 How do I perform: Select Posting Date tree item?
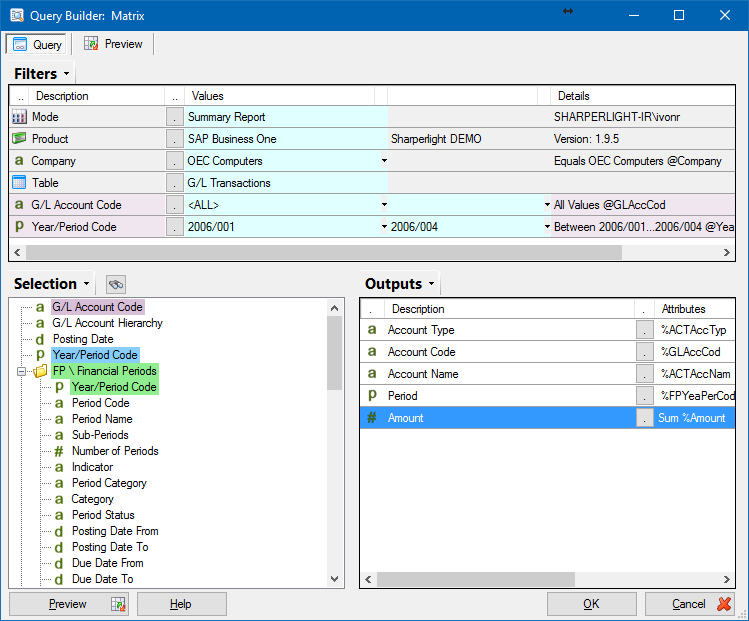click(83, 339)
